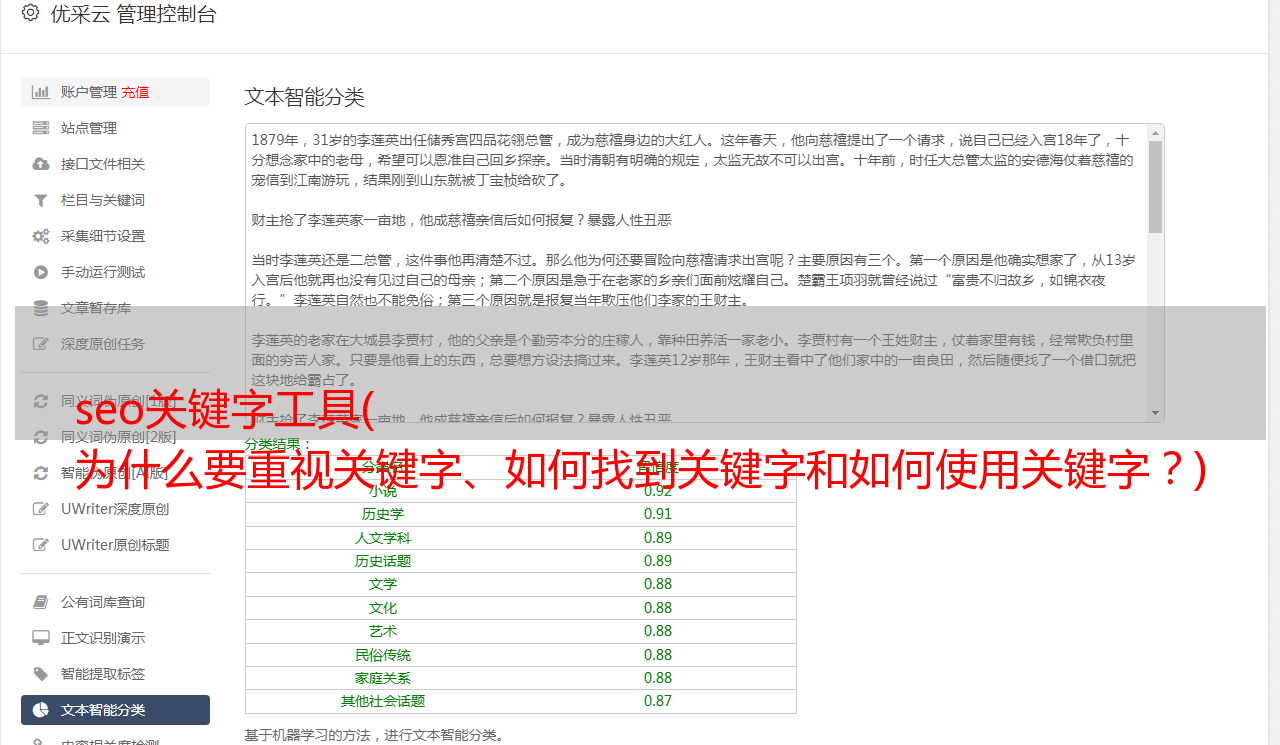Select the tag icon for 智能提取标签
This screenshot has height=745, width=1280.
point(39,673)
